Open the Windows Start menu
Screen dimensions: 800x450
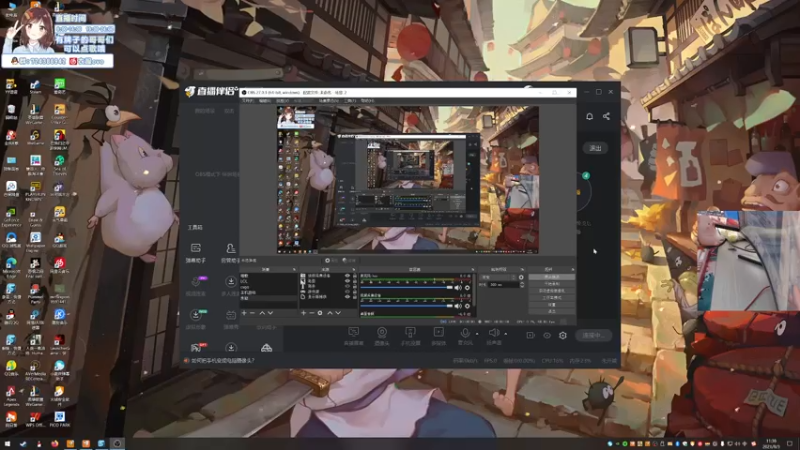[7, 443]
